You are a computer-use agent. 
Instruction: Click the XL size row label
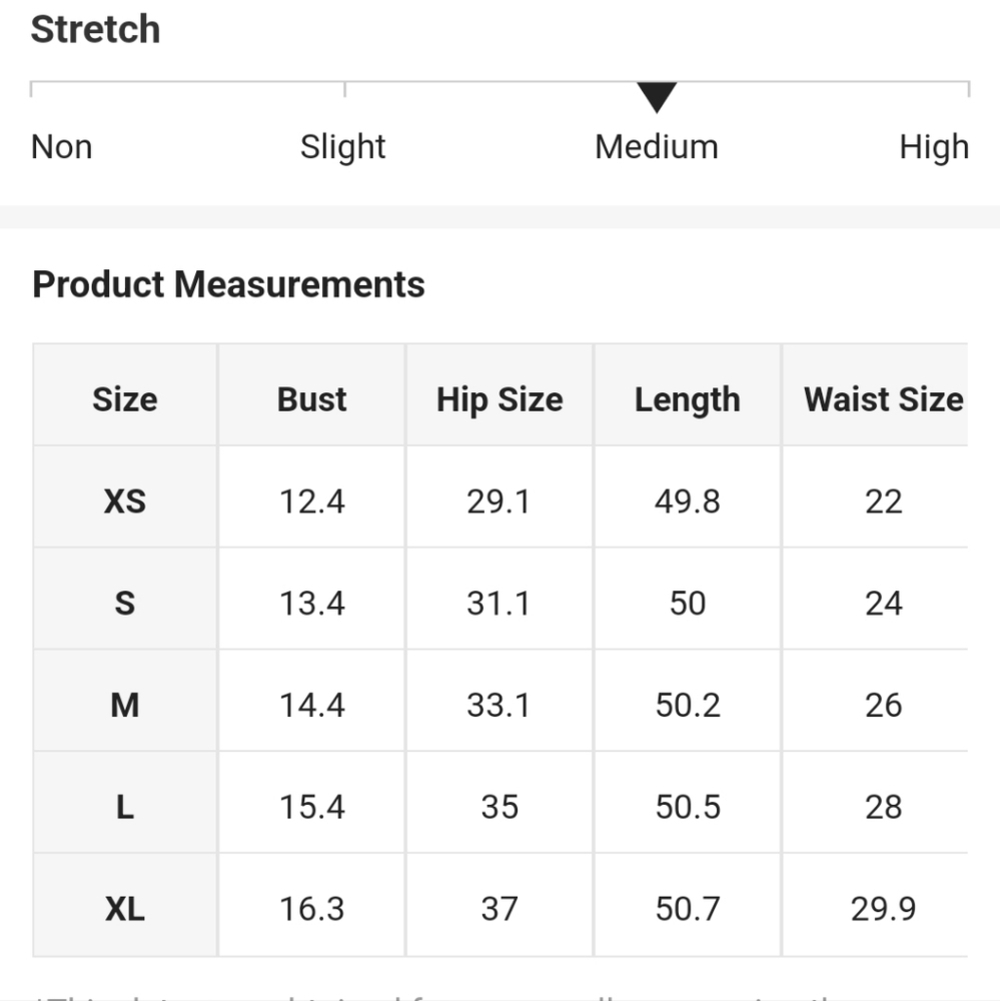pyautogui.click(x=125, y=909)
